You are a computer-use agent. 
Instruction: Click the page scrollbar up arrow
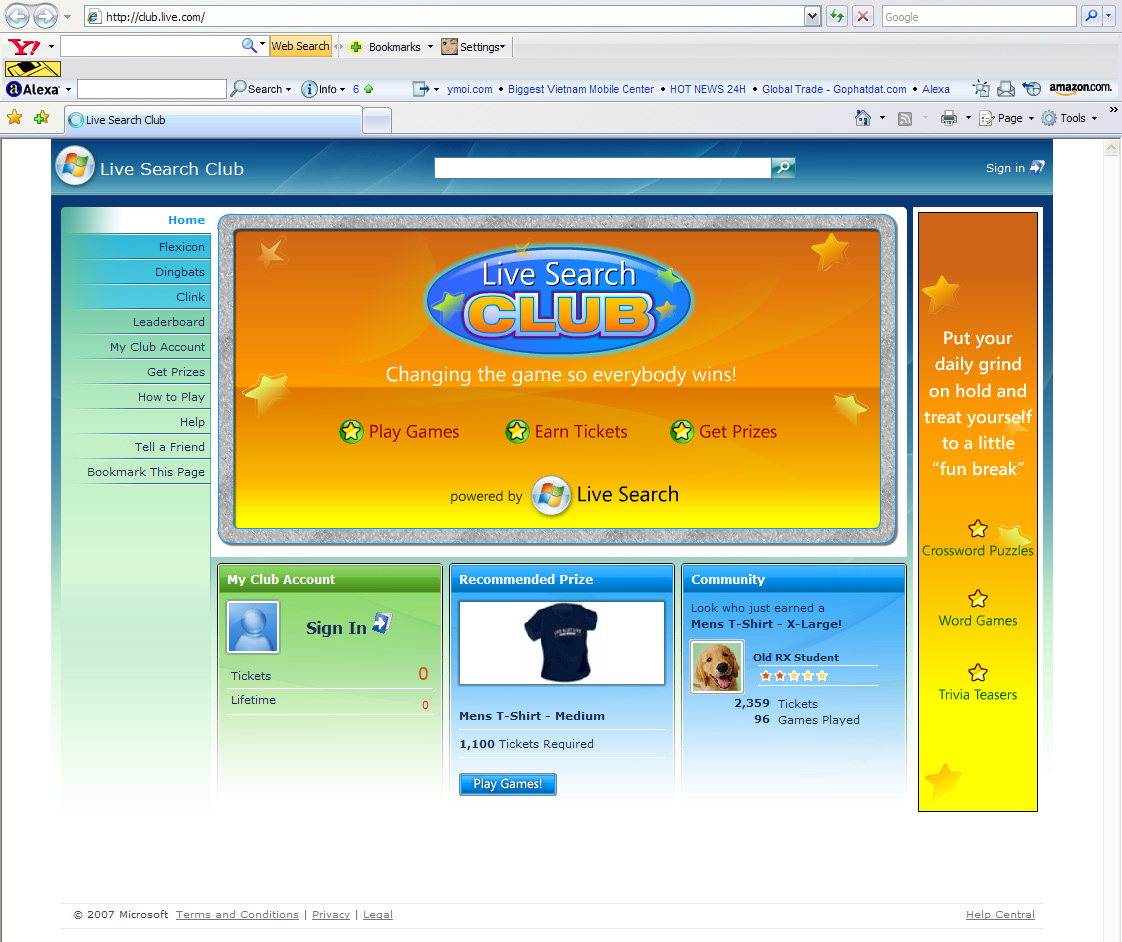[1112, 148]
